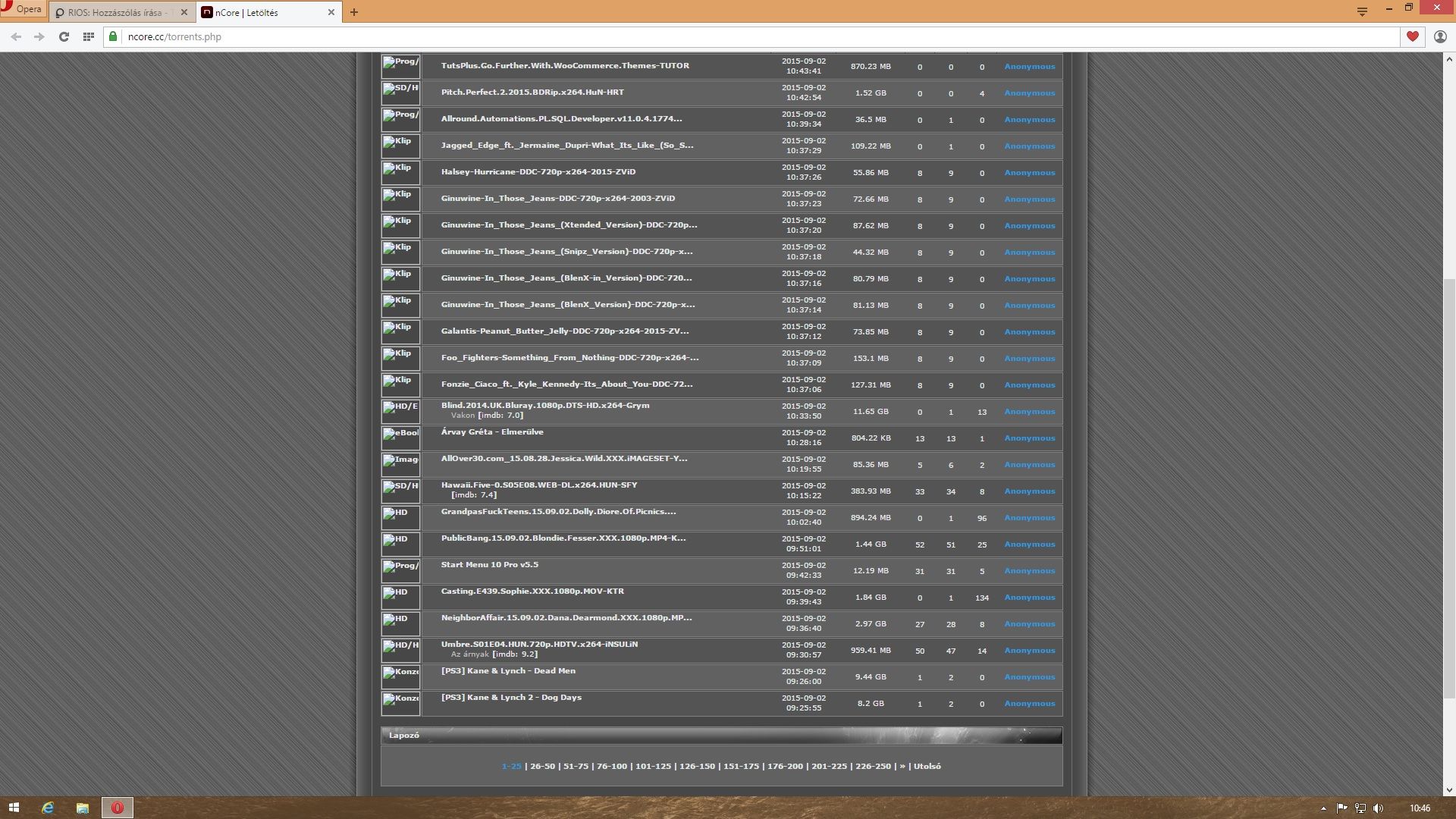This screenshot has height=819, width=1456.
Task: Open the Opera tab list menu icon
Action: (1362, 11)
